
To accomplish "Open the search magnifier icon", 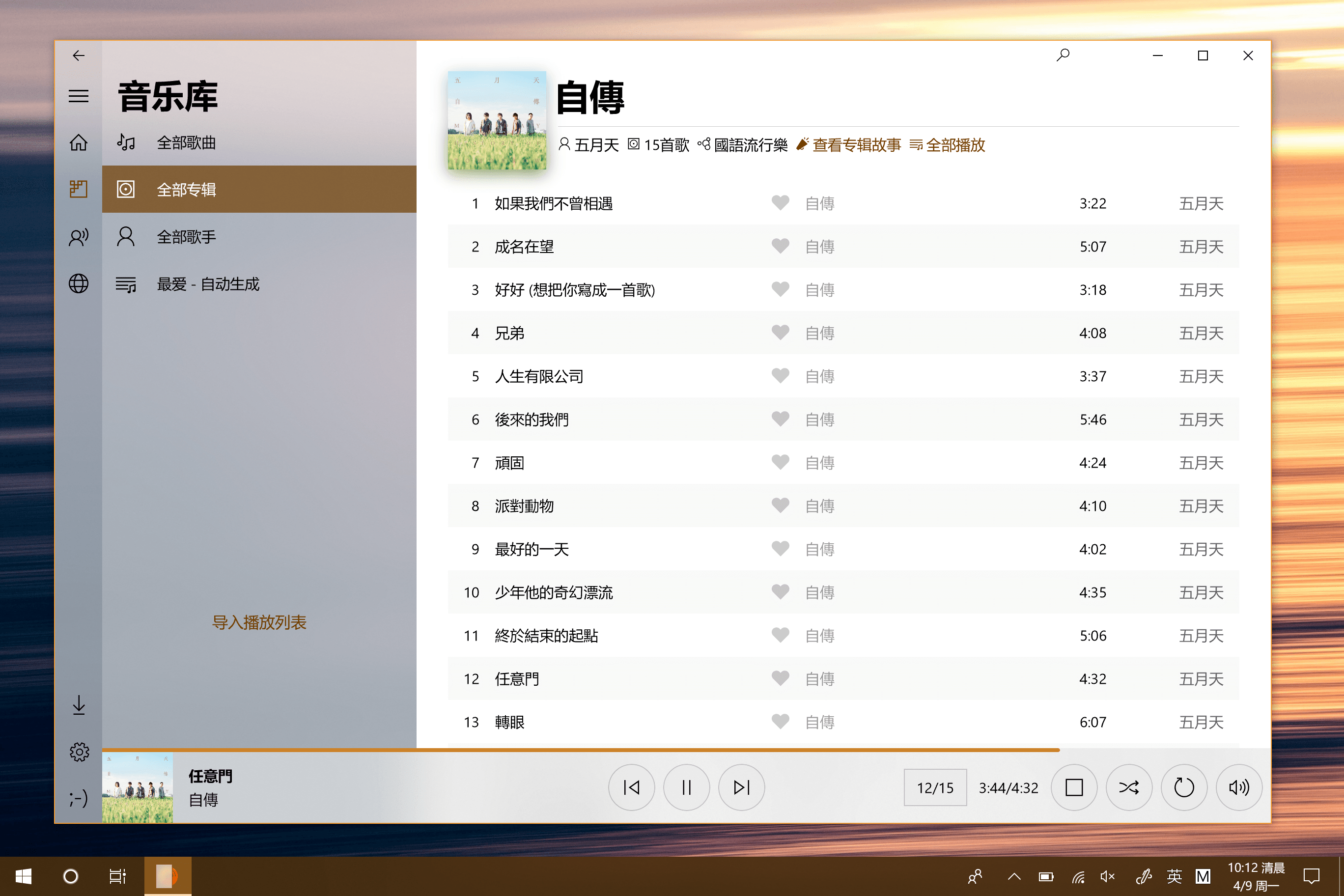I will coord(1063,56).
